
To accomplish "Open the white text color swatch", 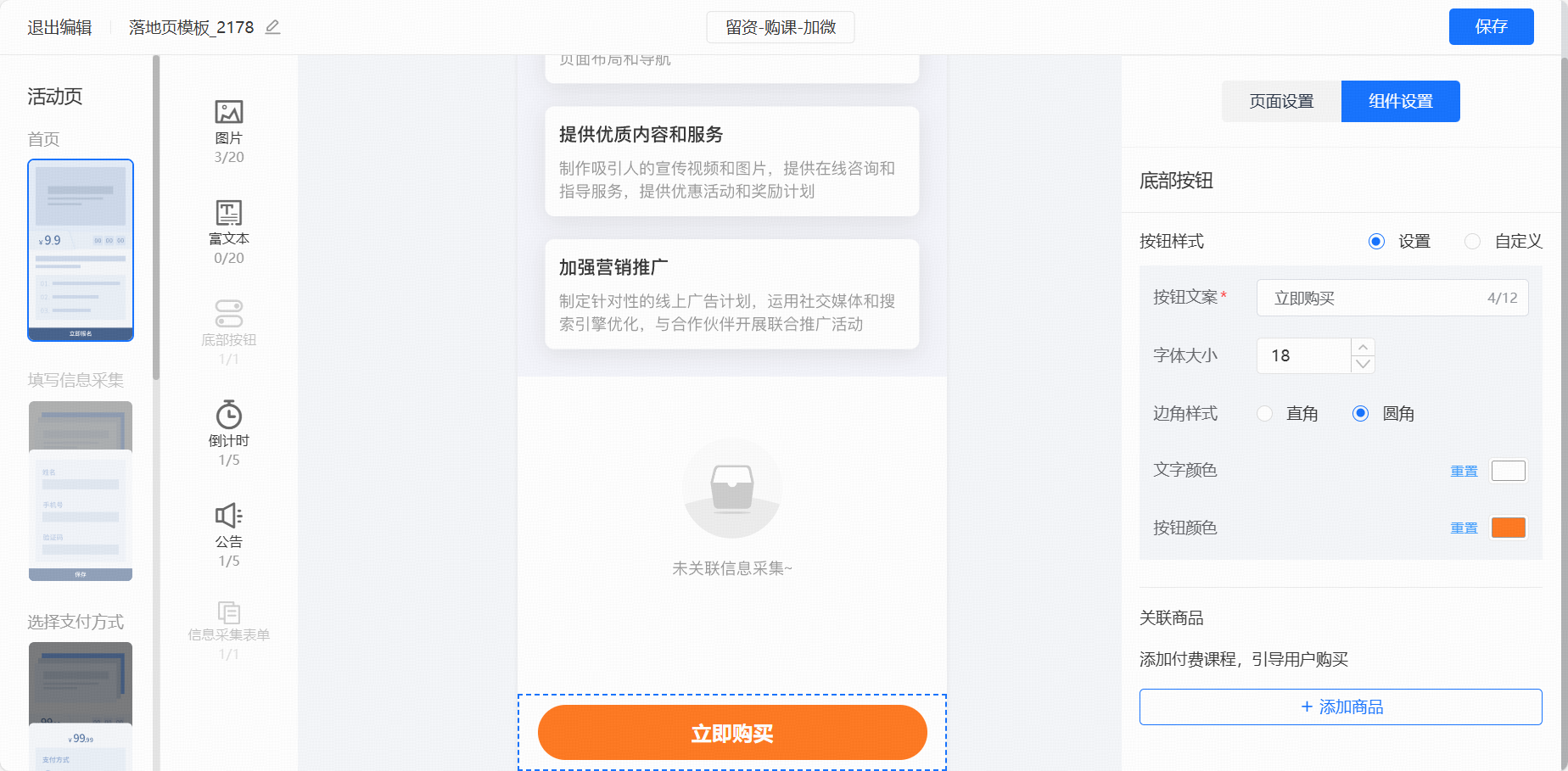I will pyautogui.click(x=1509, y=471).
